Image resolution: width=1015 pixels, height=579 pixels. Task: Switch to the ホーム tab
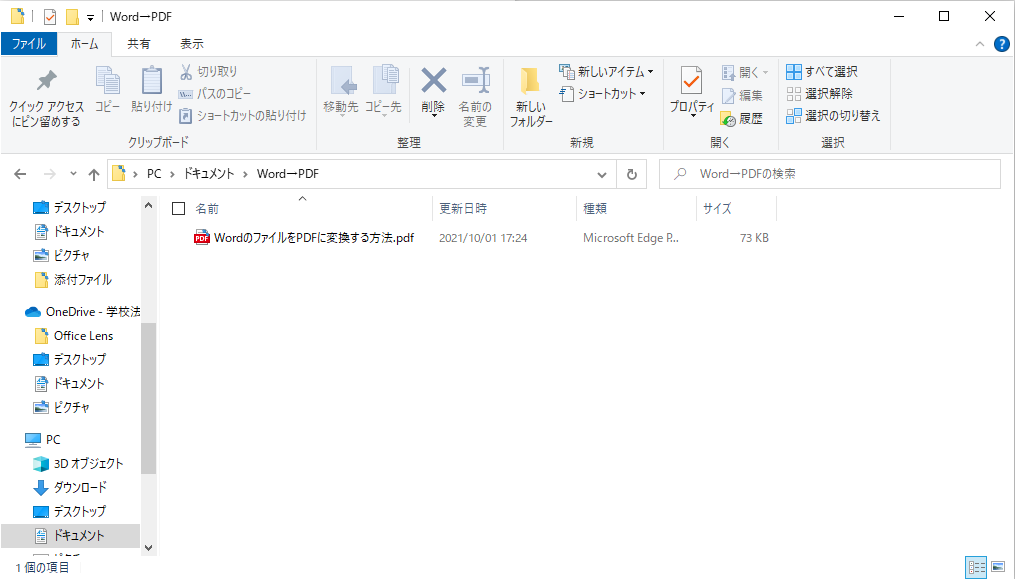pos(85,44)
